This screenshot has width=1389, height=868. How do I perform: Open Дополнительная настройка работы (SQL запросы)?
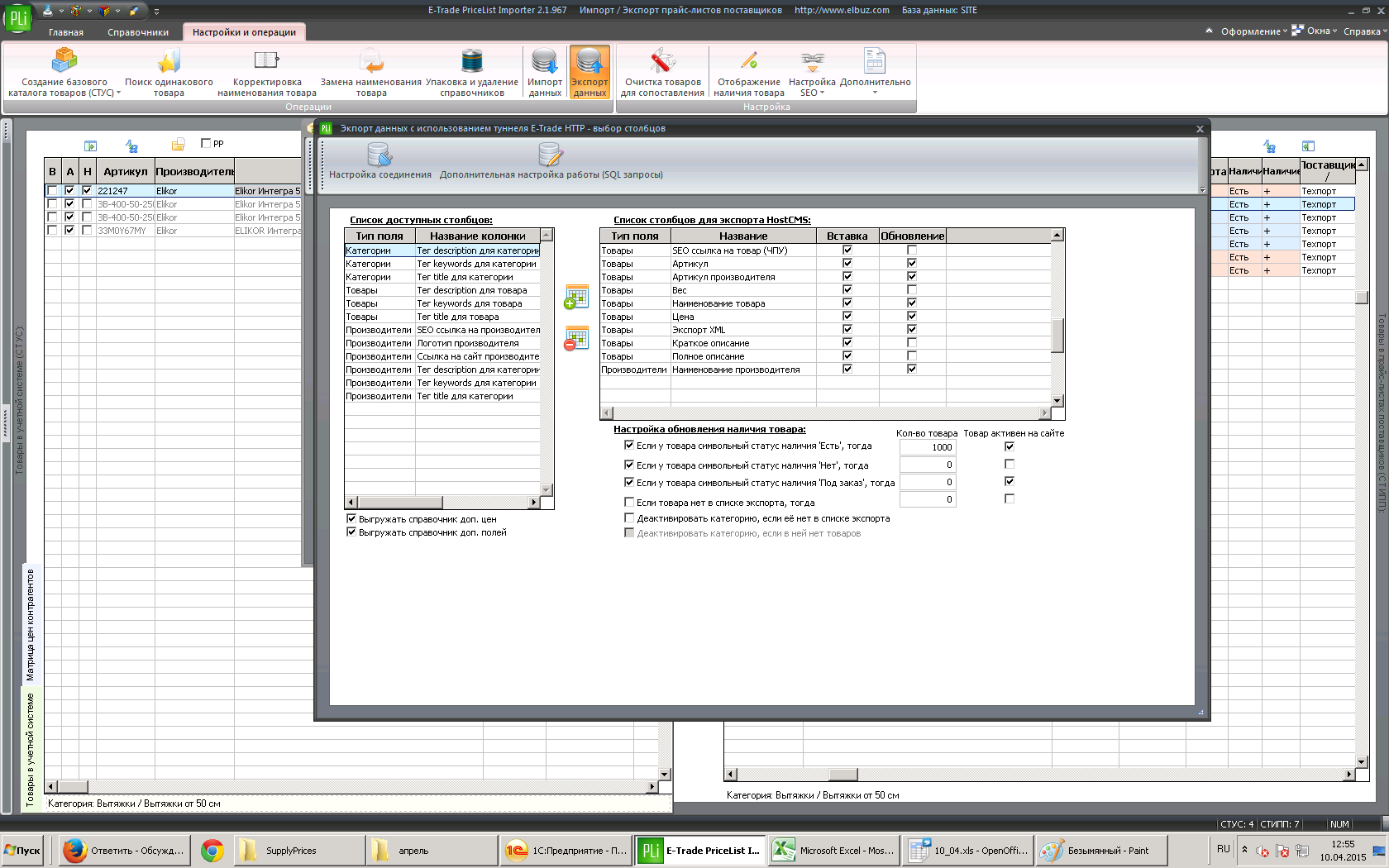tap(551, 161)
